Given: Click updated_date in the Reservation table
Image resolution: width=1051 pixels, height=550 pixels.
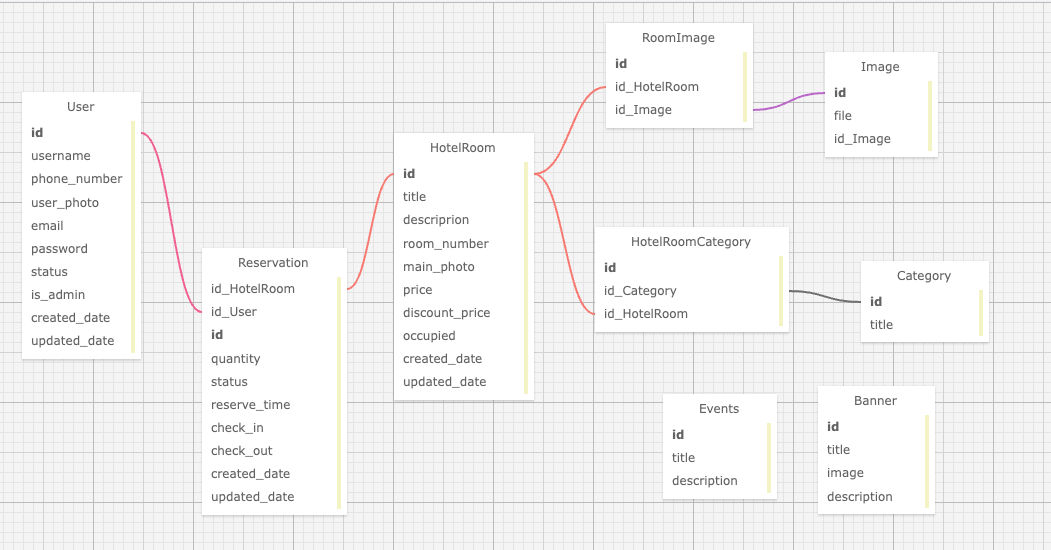Looking at the screenshot, I should point(253,496).
